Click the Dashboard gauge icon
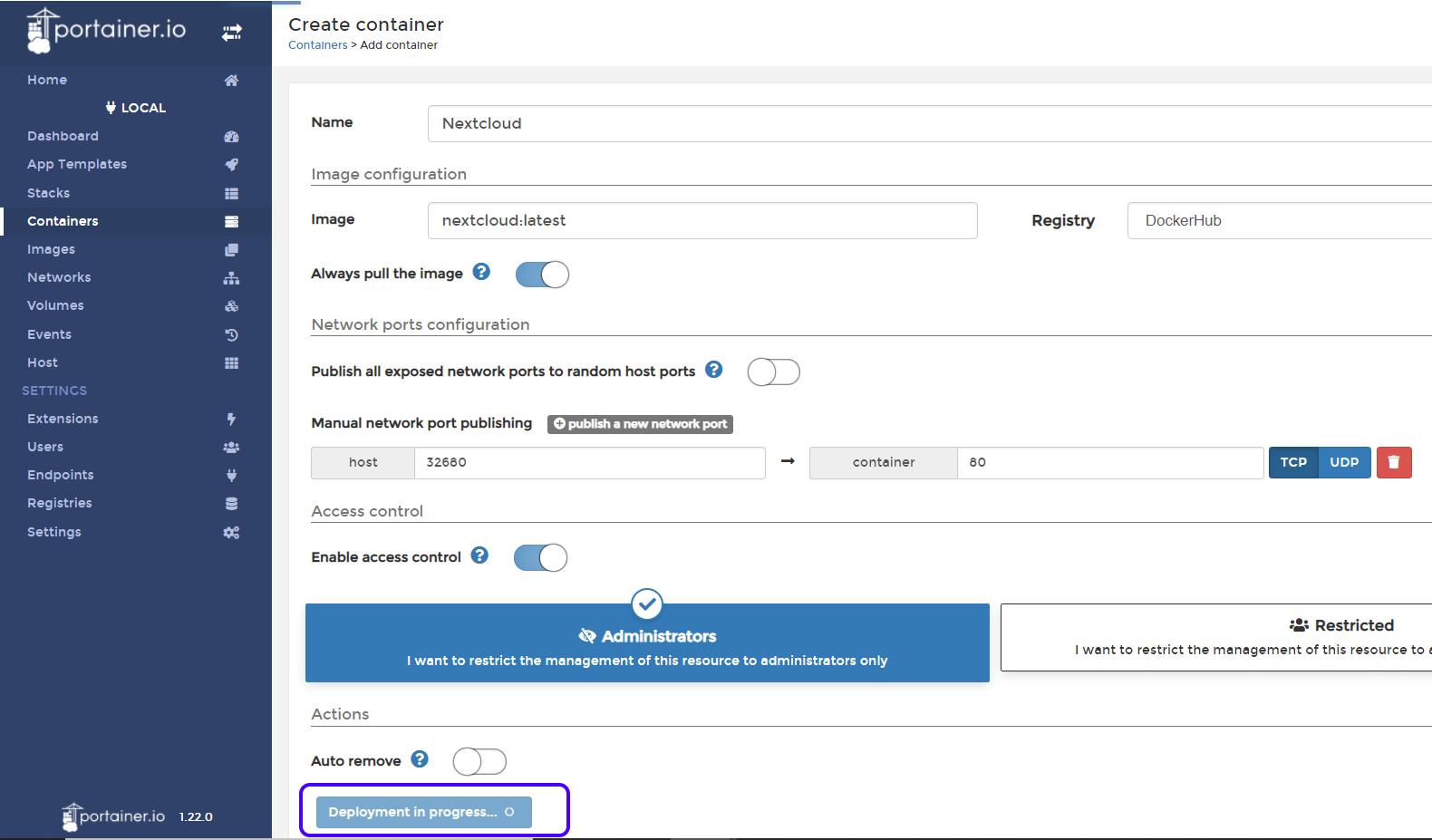Viewport: 1432px width, 840px height. [231, 136]
